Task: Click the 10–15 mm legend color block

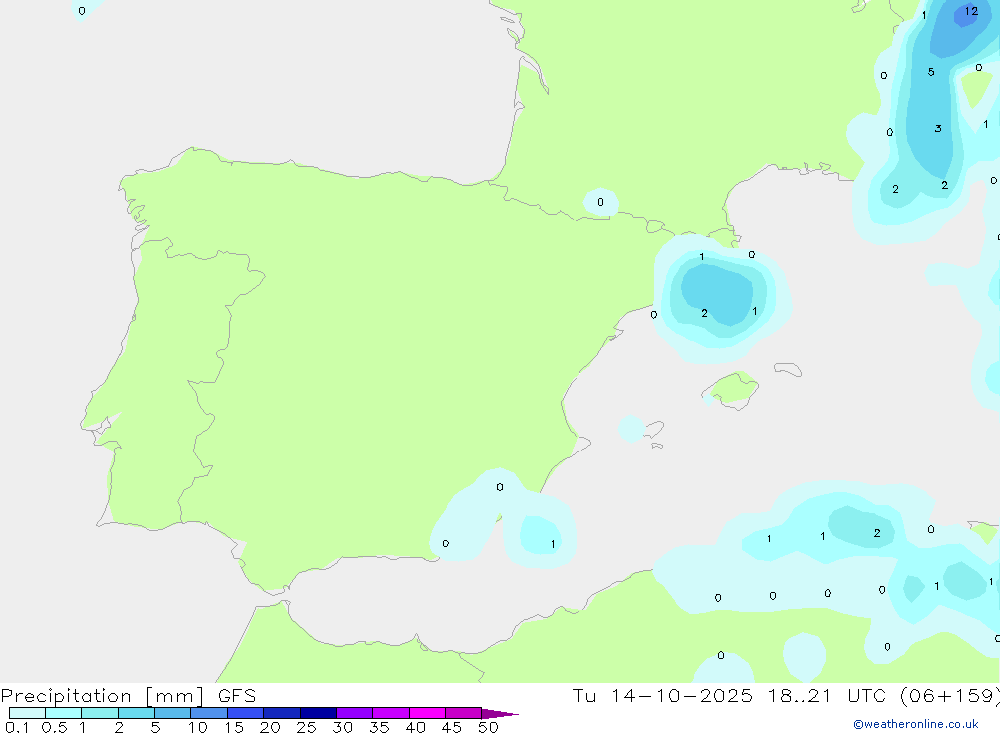Action: (x=209, y=713)
